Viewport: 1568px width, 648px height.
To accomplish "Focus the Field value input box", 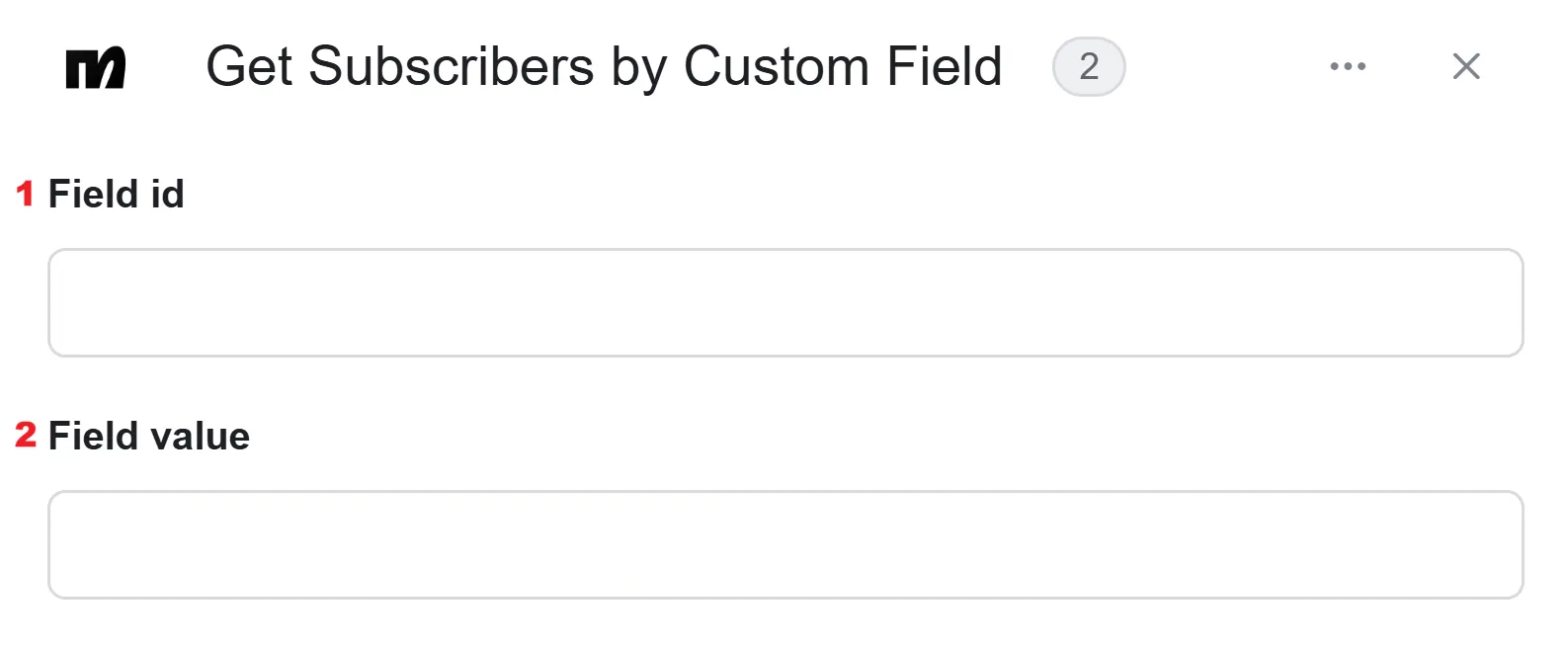I will pyautogui.click(x=785, y=544).
